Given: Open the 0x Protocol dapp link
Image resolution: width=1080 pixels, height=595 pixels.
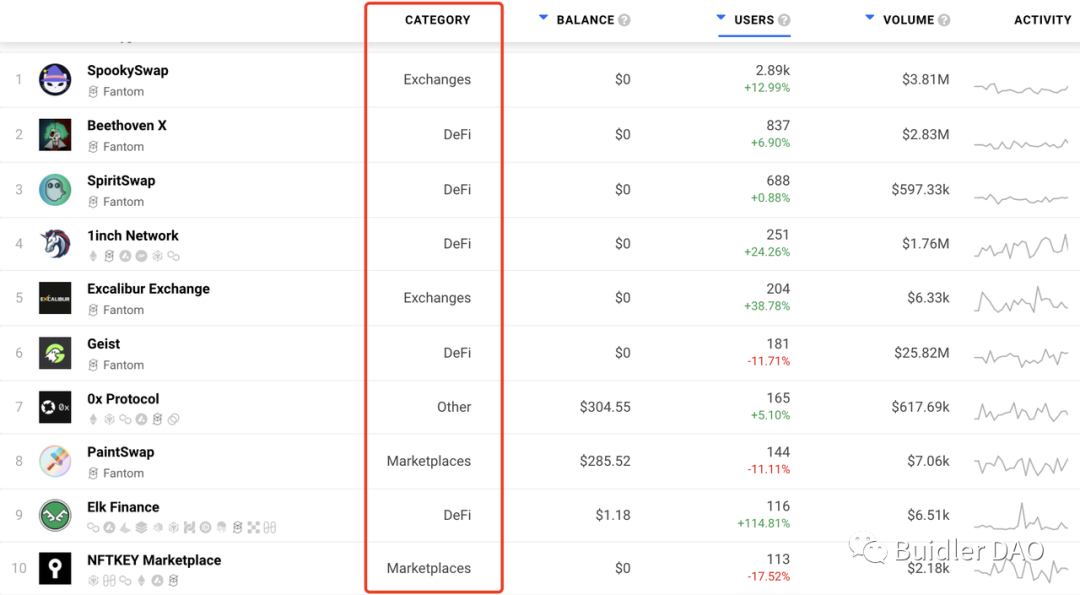Looking at the screenshot, I should click(x=123, y=399).
